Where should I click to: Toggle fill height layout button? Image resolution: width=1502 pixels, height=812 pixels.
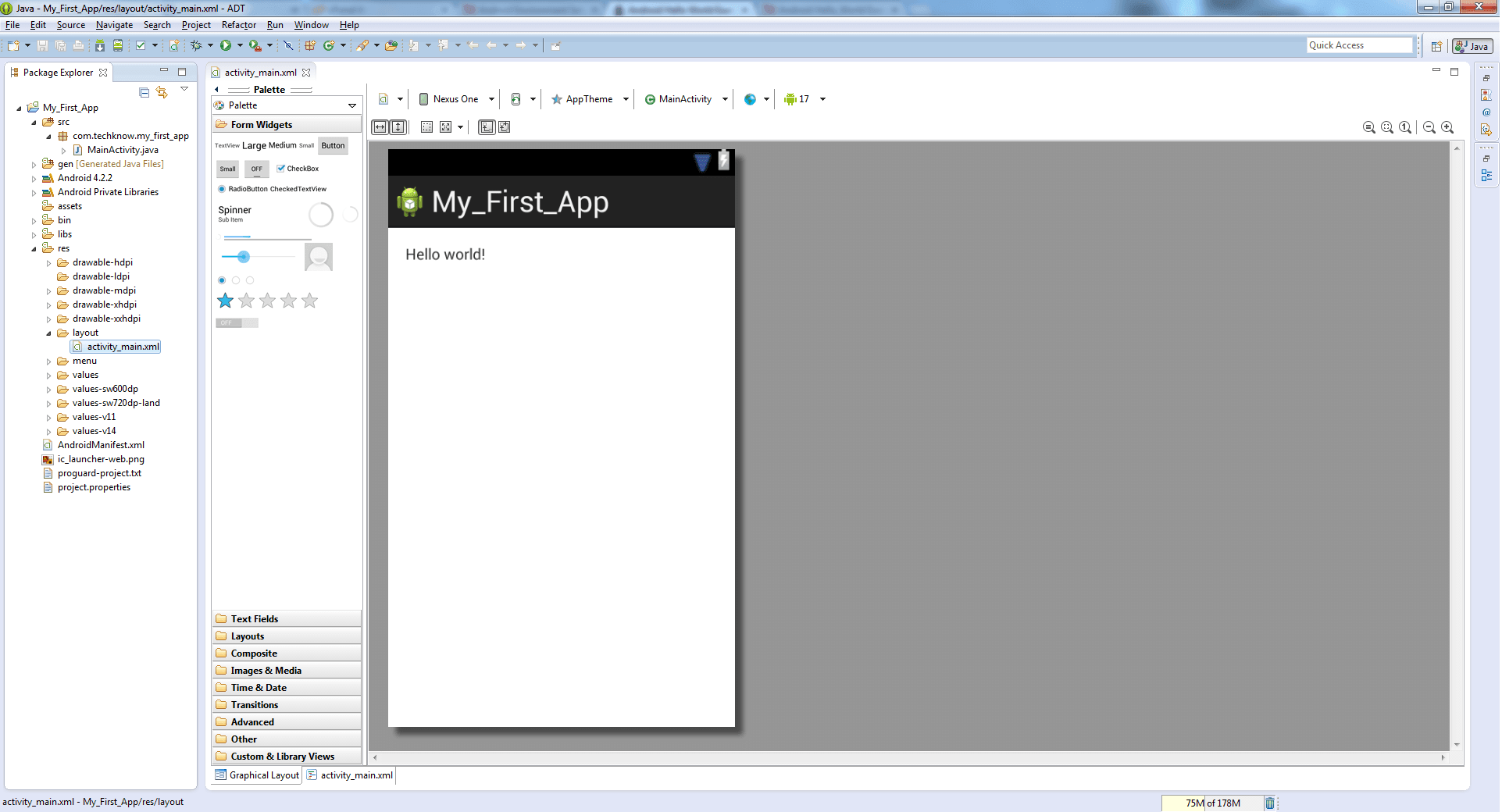pos(398,127)
